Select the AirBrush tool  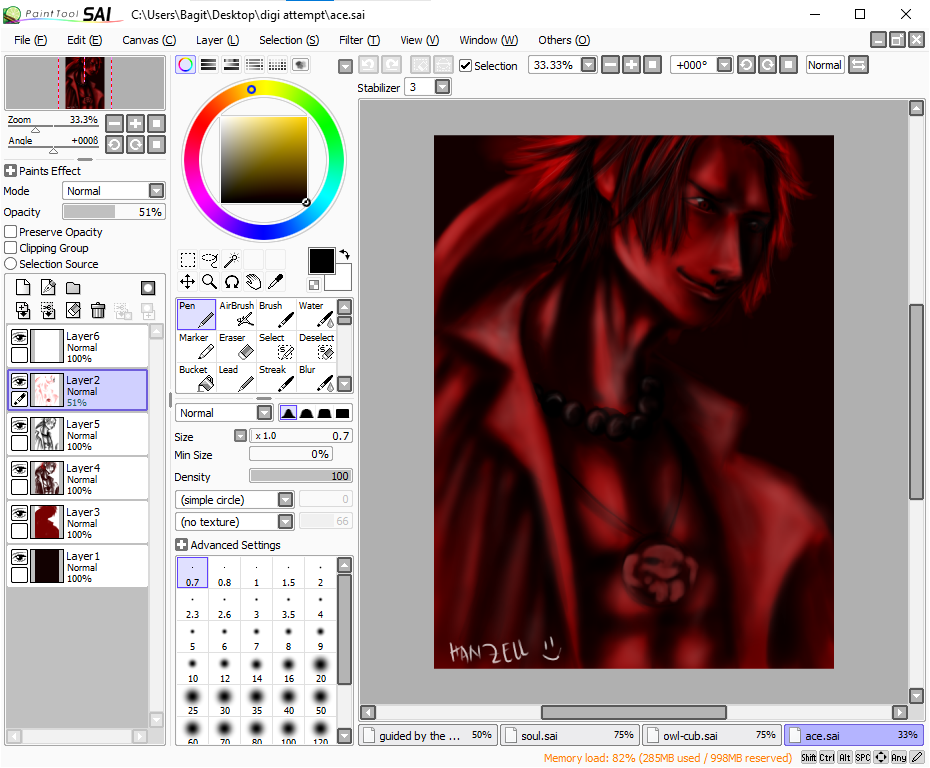coord(236,314)
